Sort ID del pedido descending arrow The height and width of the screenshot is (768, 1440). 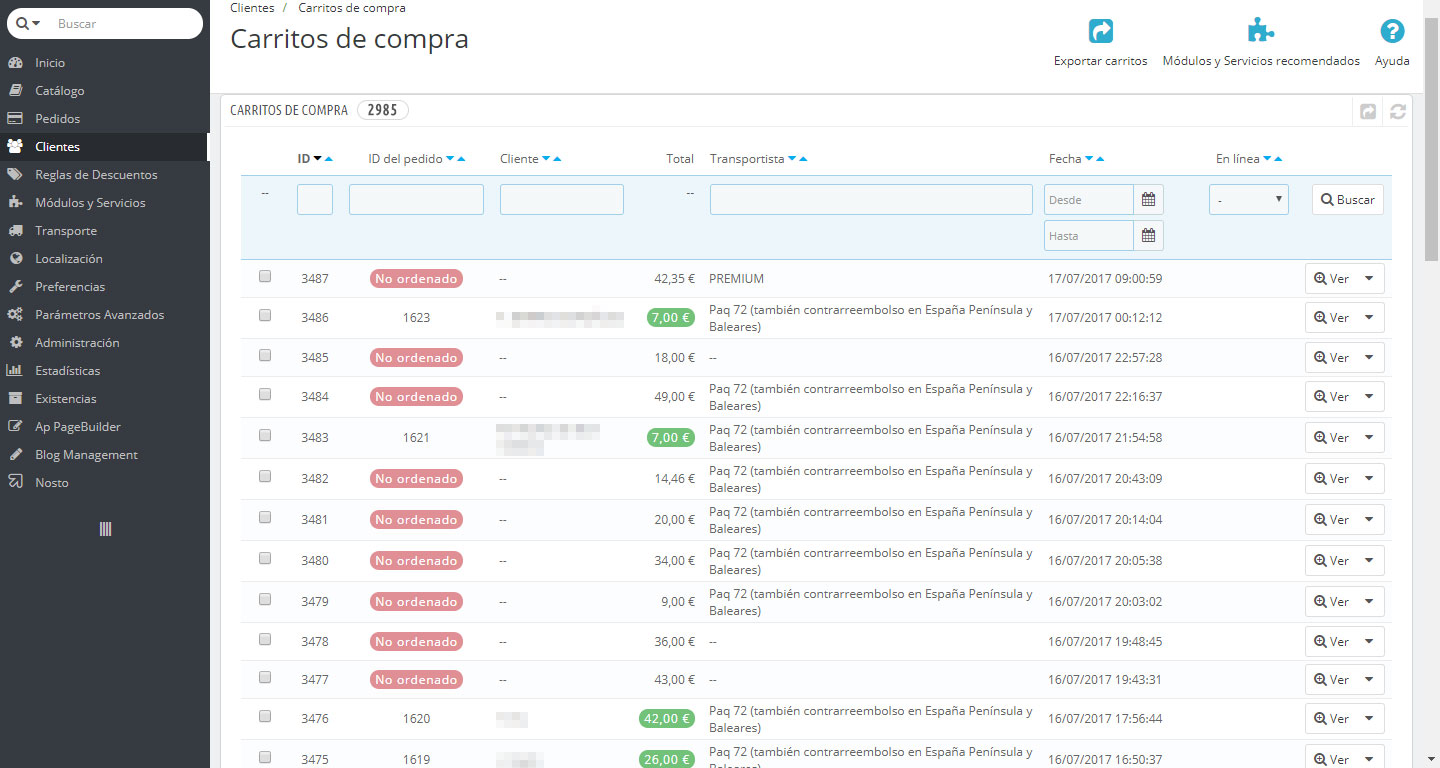coord(450,159)
